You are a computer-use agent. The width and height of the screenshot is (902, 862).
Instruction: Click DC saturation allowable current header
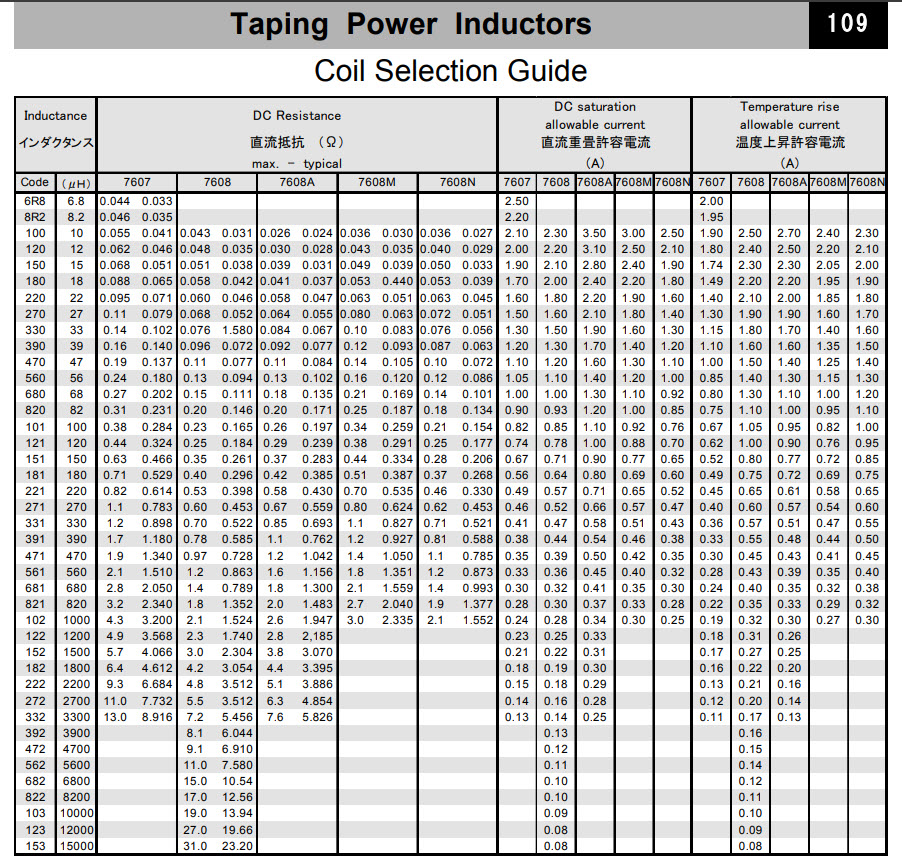coord(595,134)
